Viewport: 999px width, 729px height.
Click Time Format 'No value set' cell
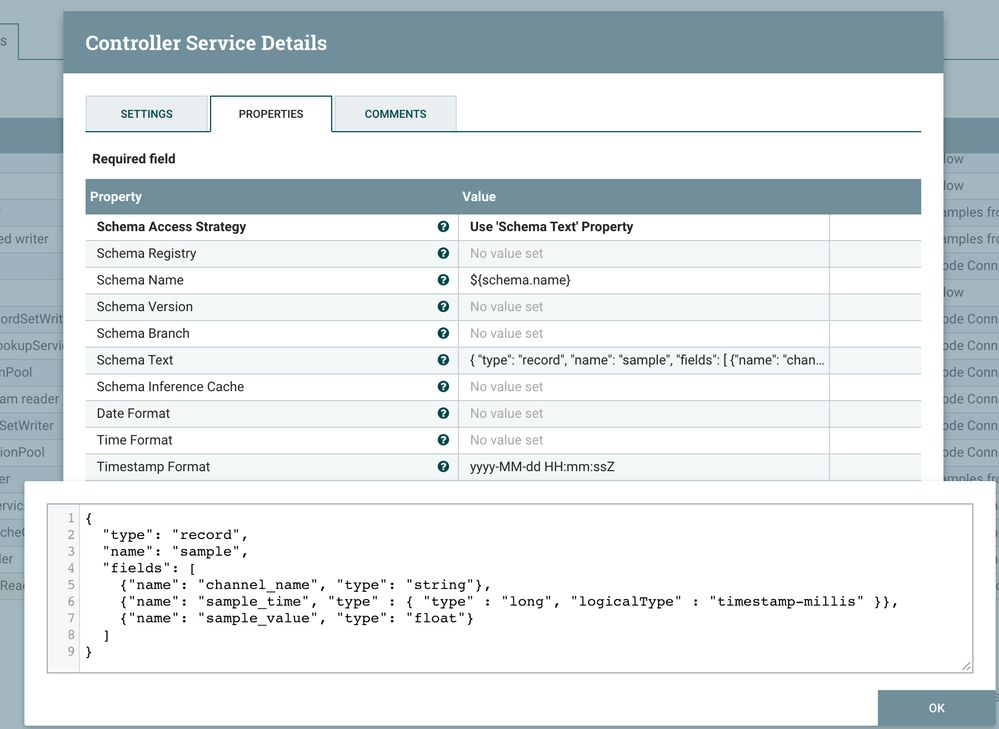coord(643,440)
